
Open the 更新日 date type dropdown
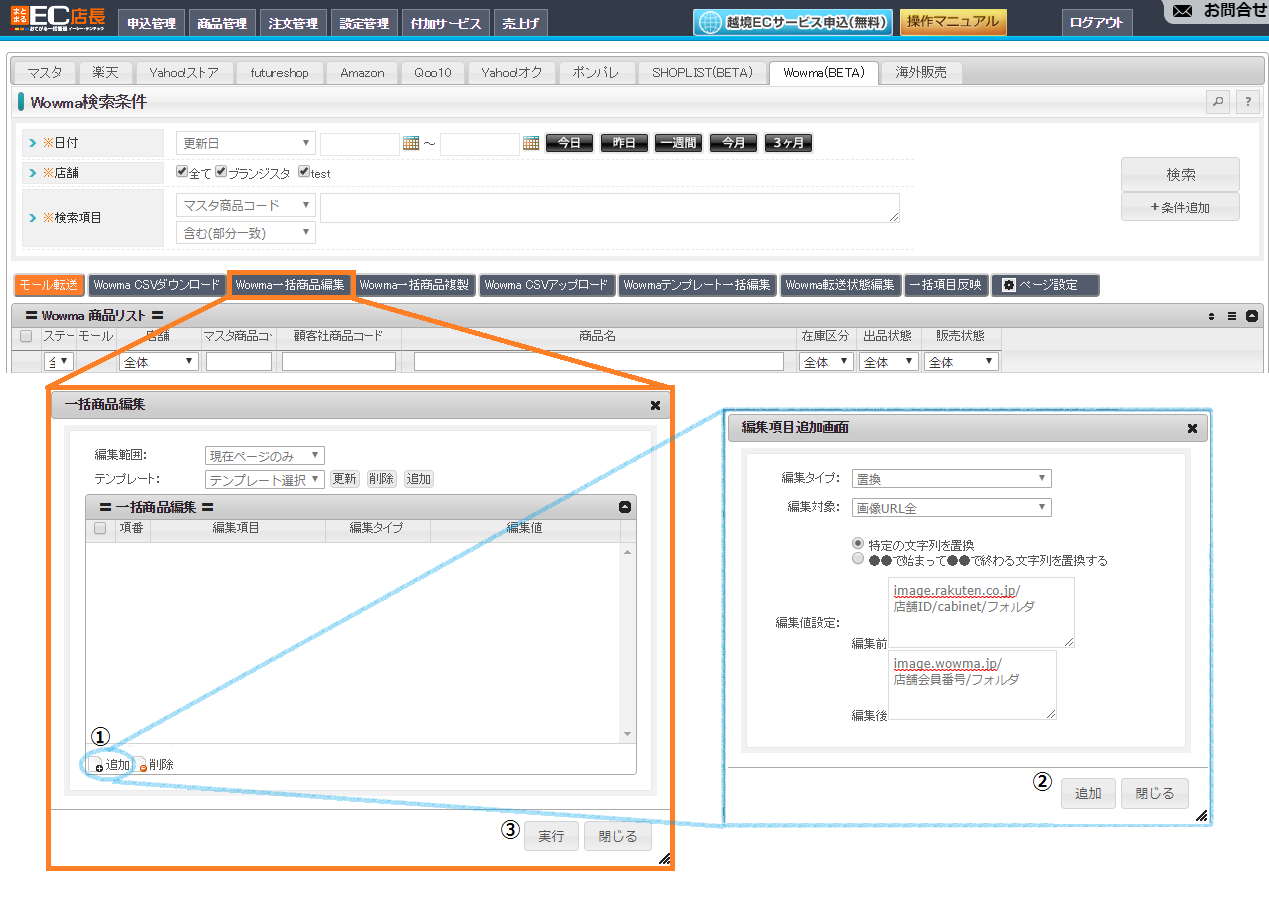point(246,143)
